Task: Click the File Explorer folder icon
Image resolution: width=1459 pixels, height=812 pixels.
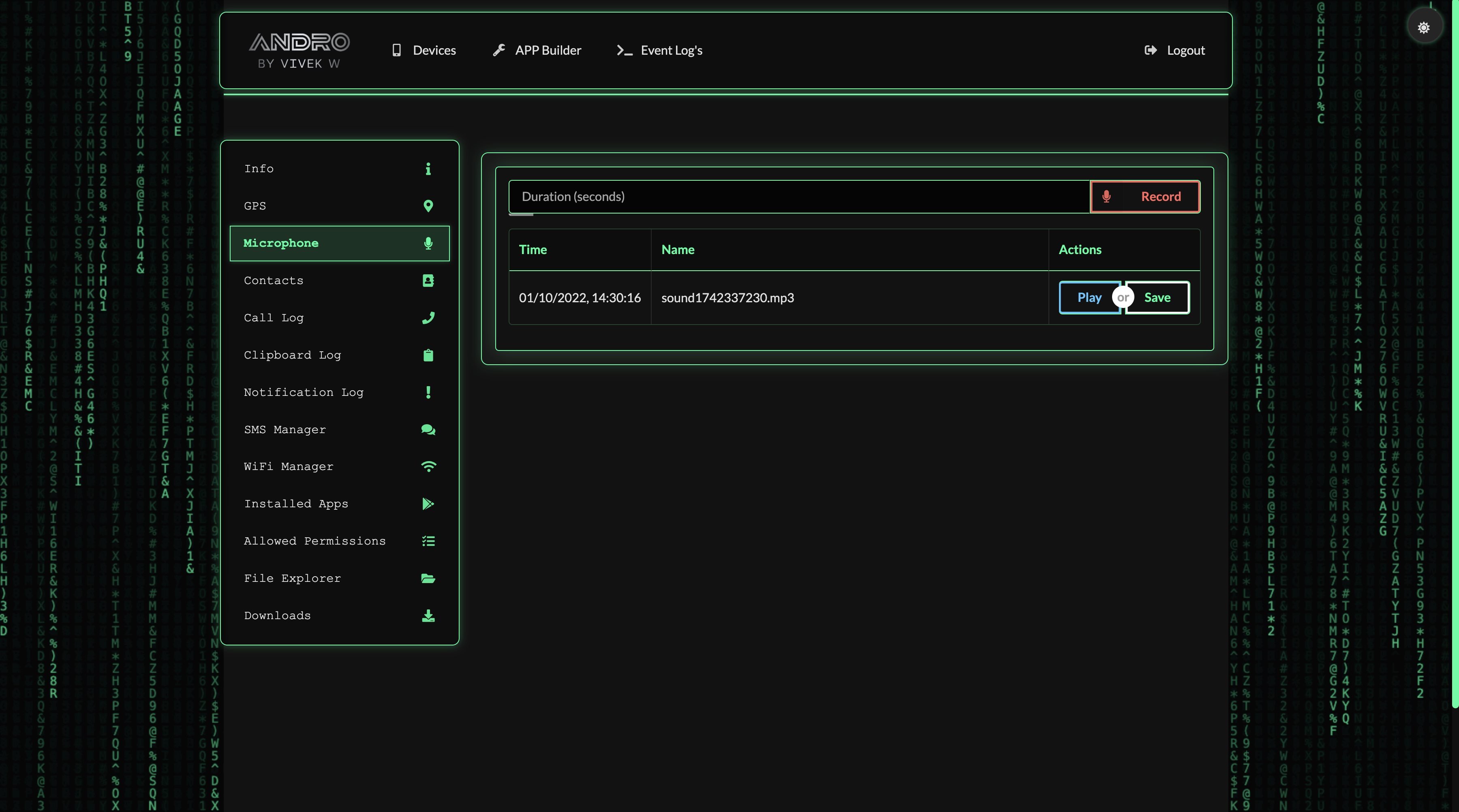Action: pyautogui.click(x=428, y=578)
